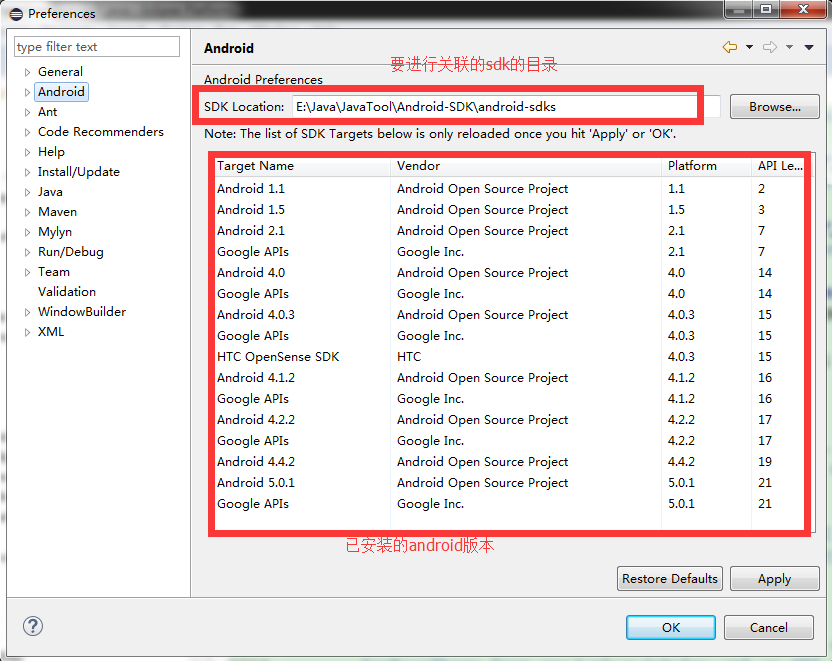Select the Android 2.1 target row

click(509, 231)
